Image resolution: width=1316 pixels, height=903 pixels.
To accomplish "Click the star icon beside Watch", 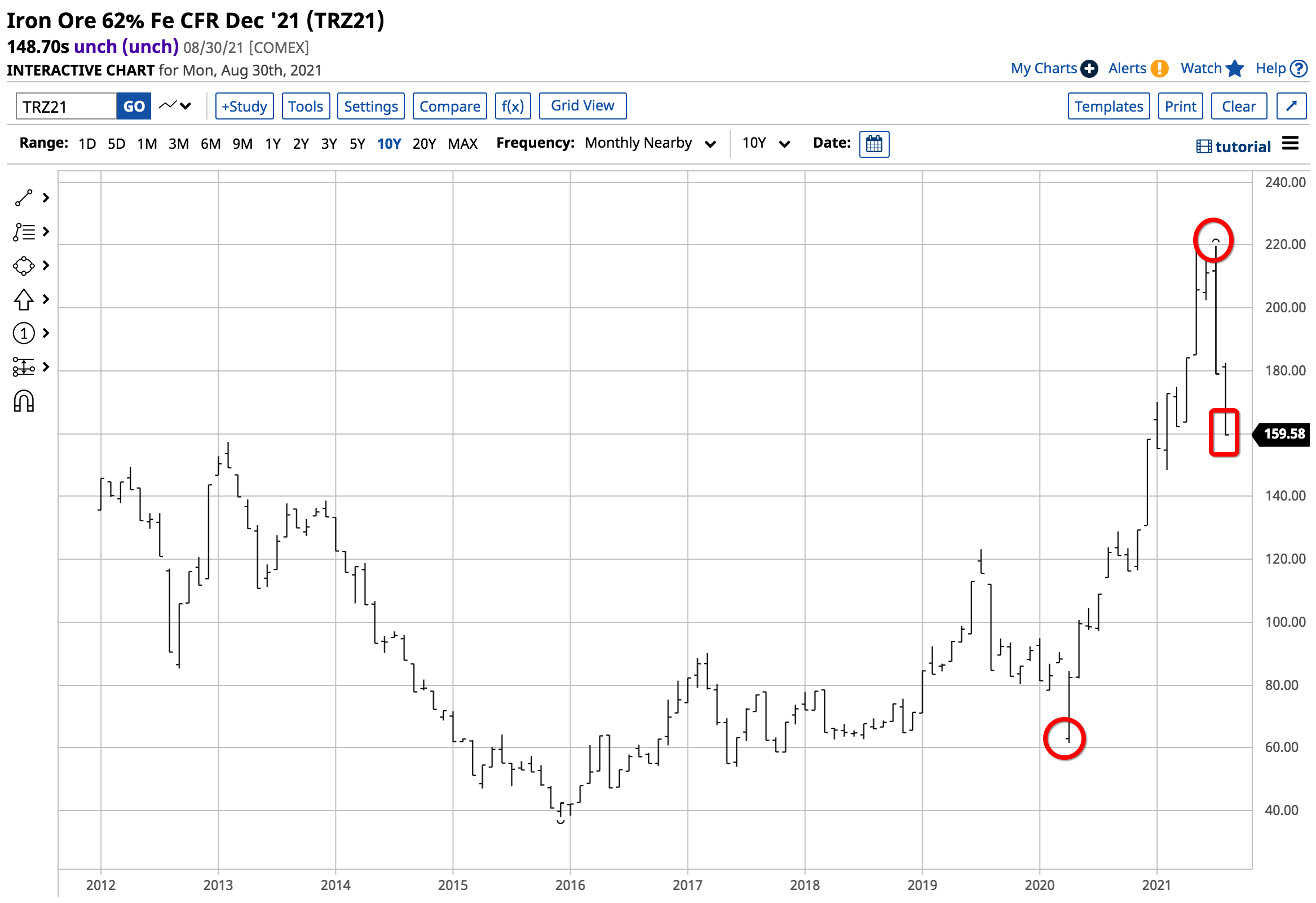I will 1235,69.
